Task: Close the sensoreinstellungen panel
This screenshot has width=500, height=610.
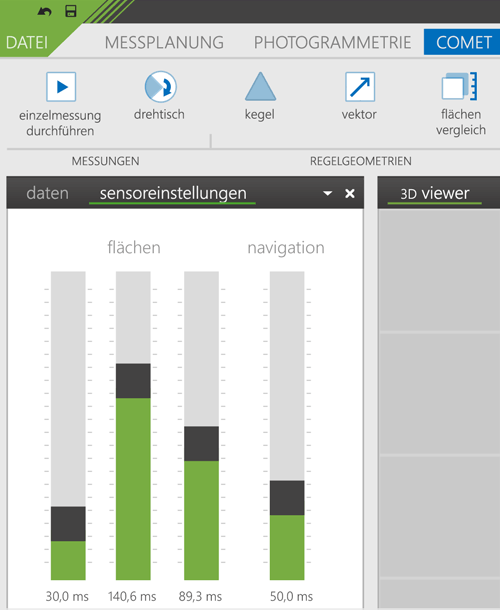Action: (350, 193)
